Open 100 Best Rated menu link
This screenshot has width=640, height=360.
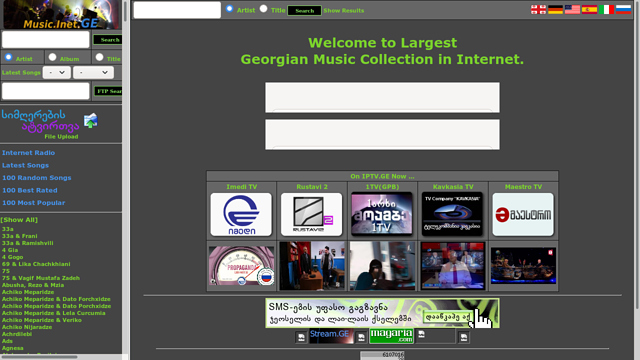tap(29, 190)
